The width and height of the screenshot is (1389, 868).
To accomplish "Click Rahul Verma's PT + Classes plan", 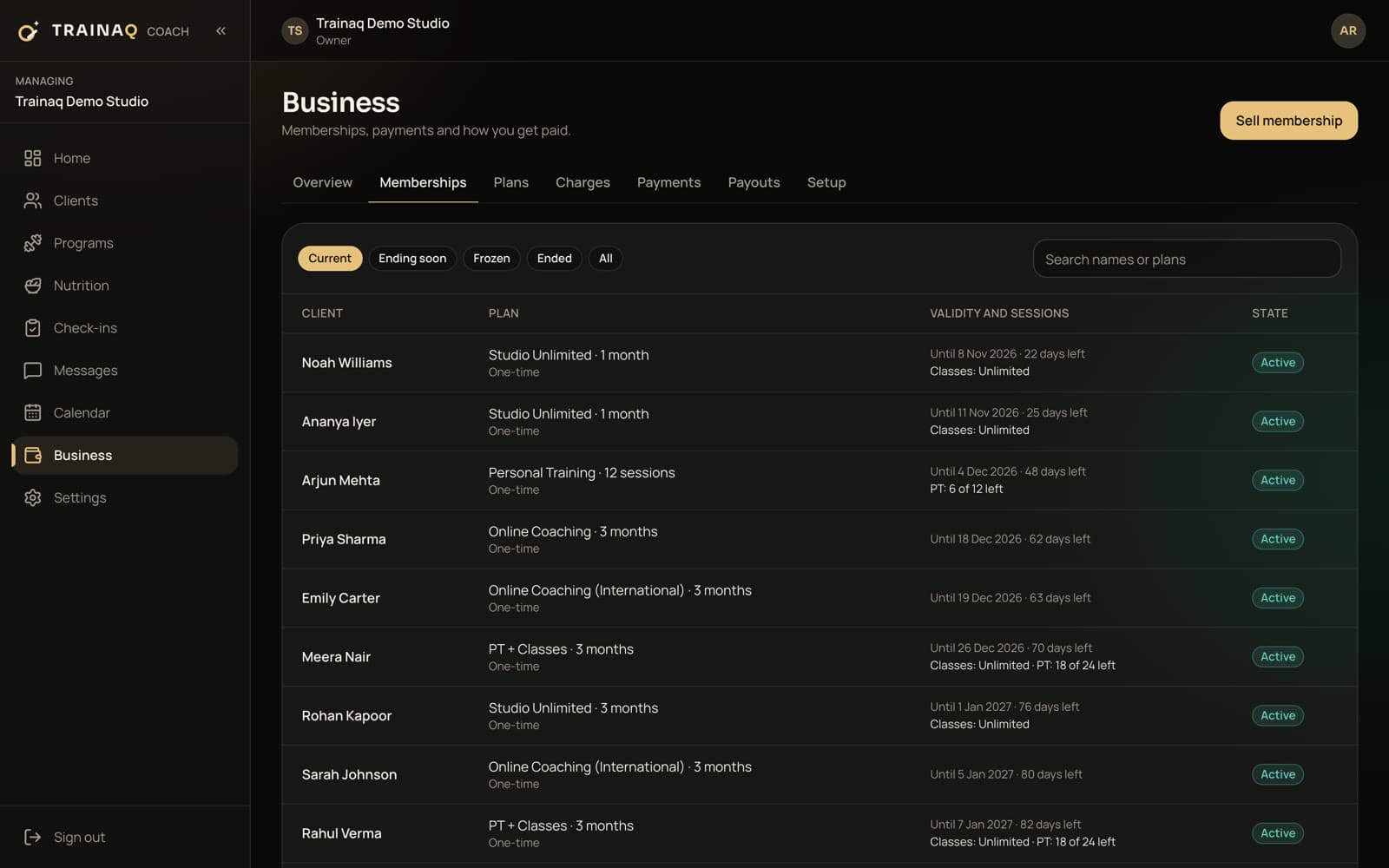I will 561,825.
